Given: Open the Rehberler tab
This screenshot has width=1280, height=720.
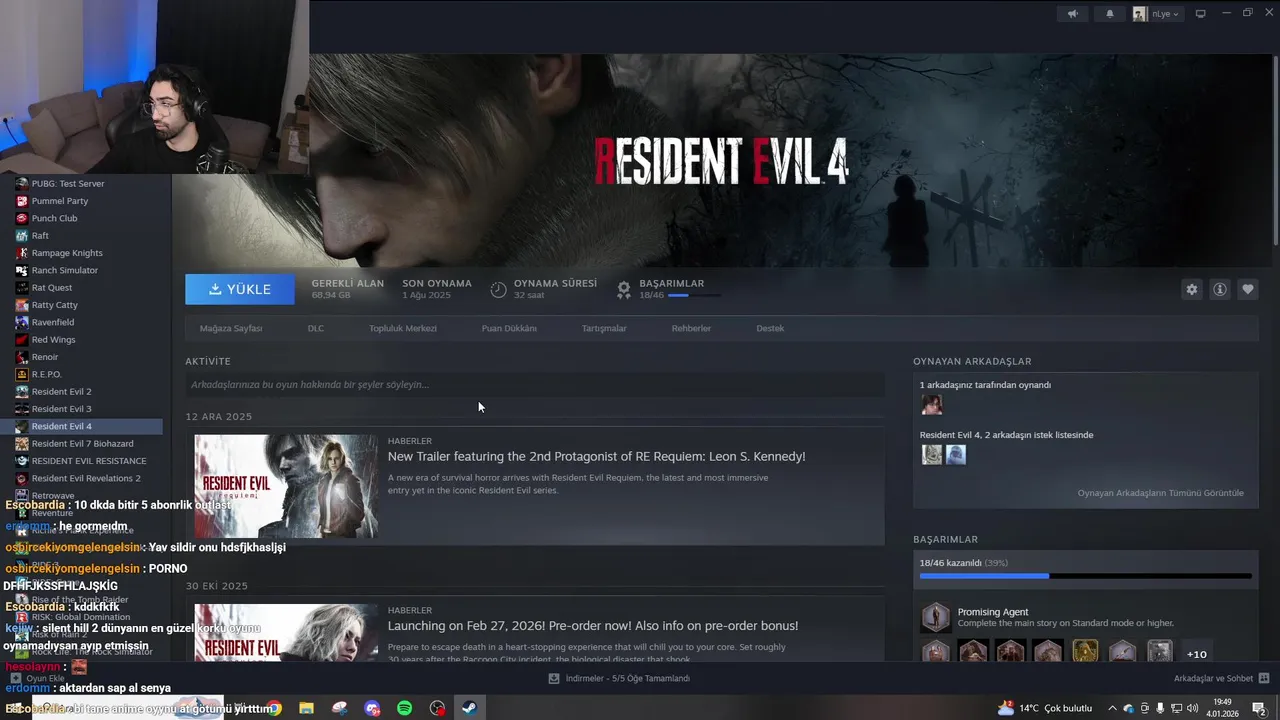Looking at the screenshot, I should coord(691,328).
